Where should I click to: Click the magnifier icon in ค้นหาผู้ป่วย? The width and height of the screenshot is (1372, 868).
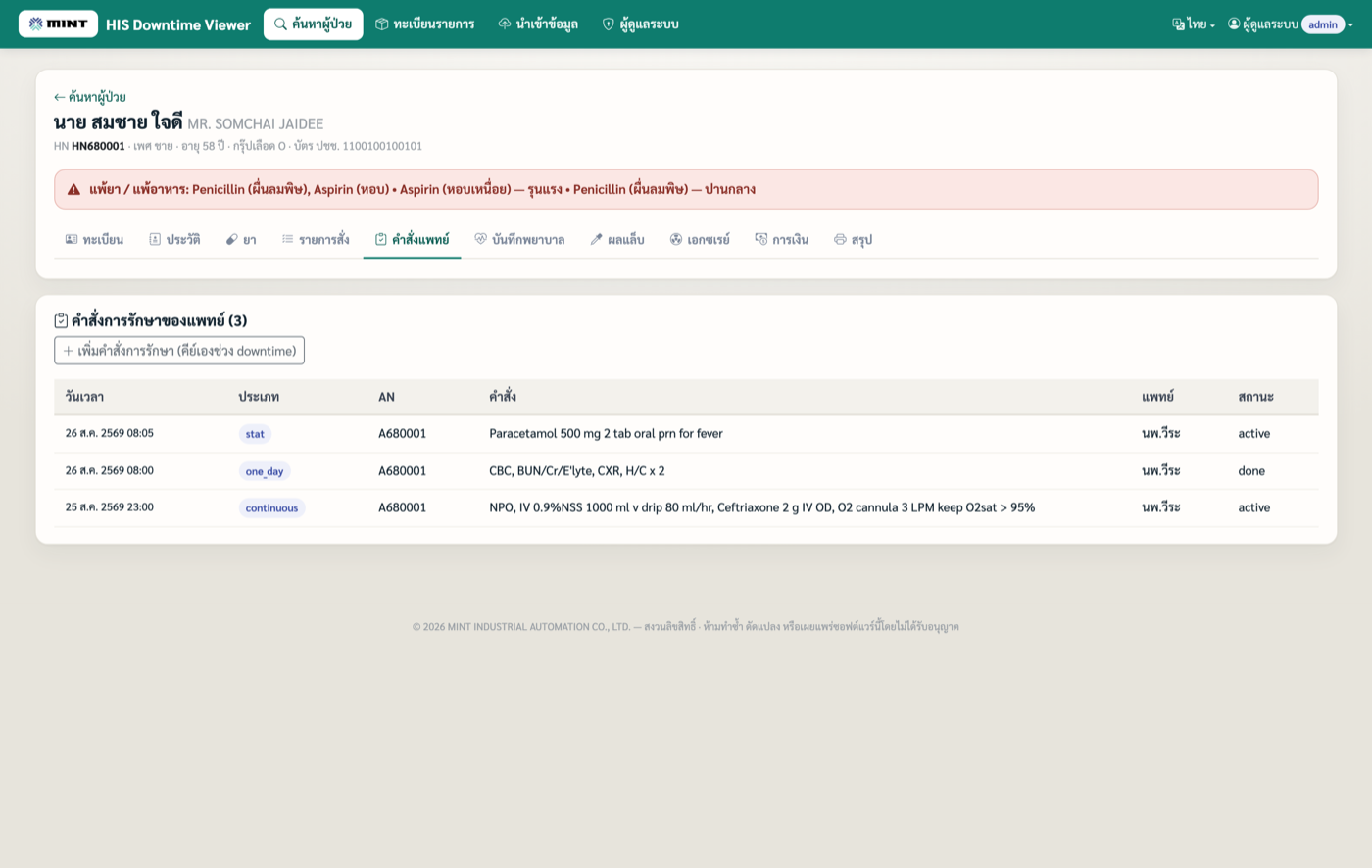(x=280, y=24)
